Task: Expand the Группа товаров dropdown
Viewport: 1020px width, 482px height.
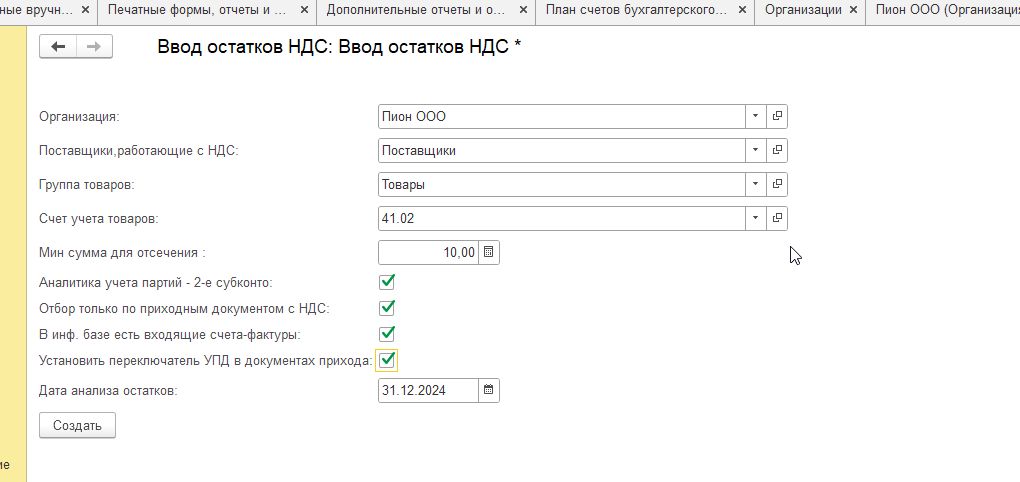Action: [x=755, y=184]
